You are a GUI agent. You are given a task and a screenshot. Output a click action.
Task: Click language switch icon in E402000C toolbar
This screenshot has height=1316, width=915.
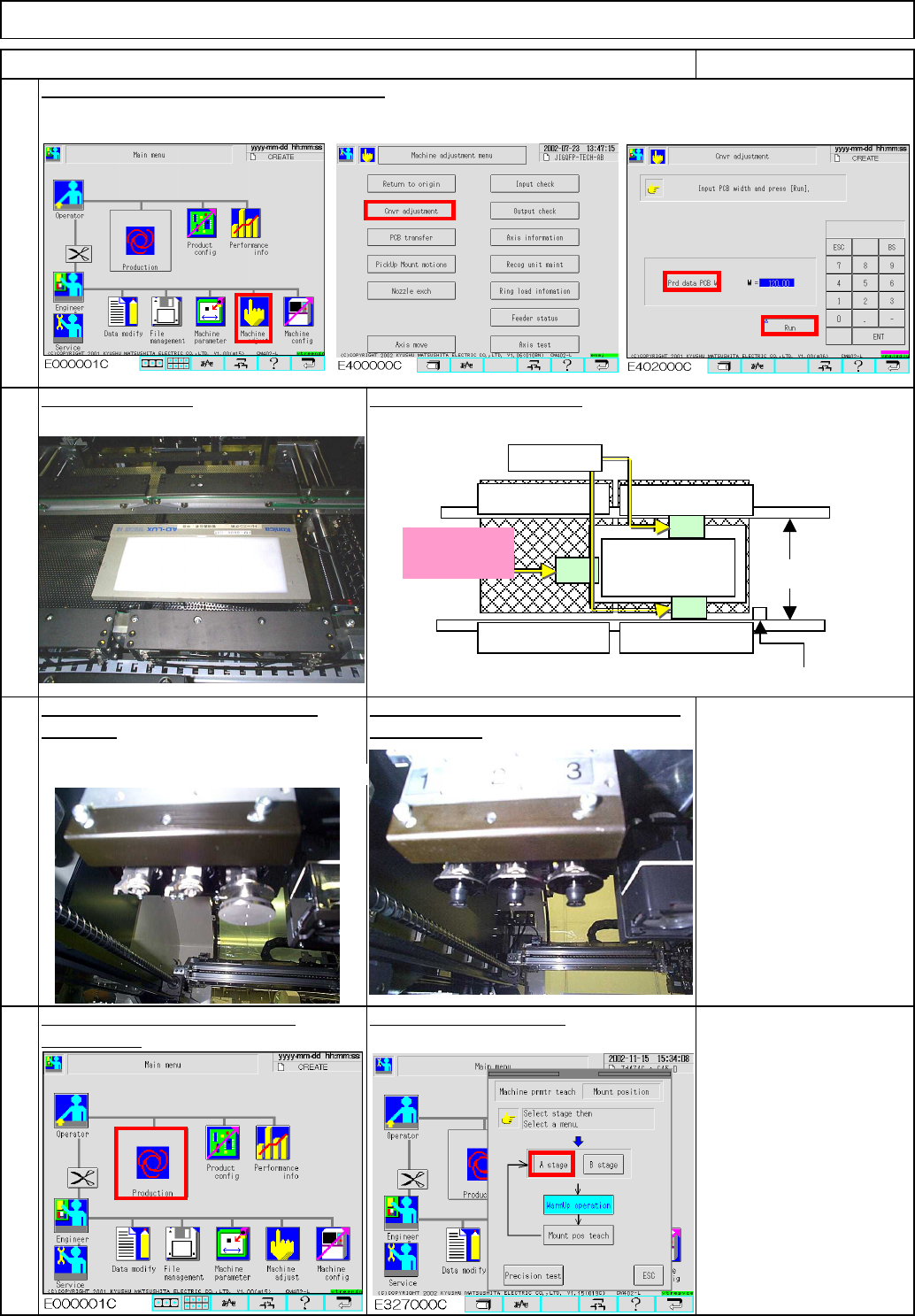[x=757, y=366]
